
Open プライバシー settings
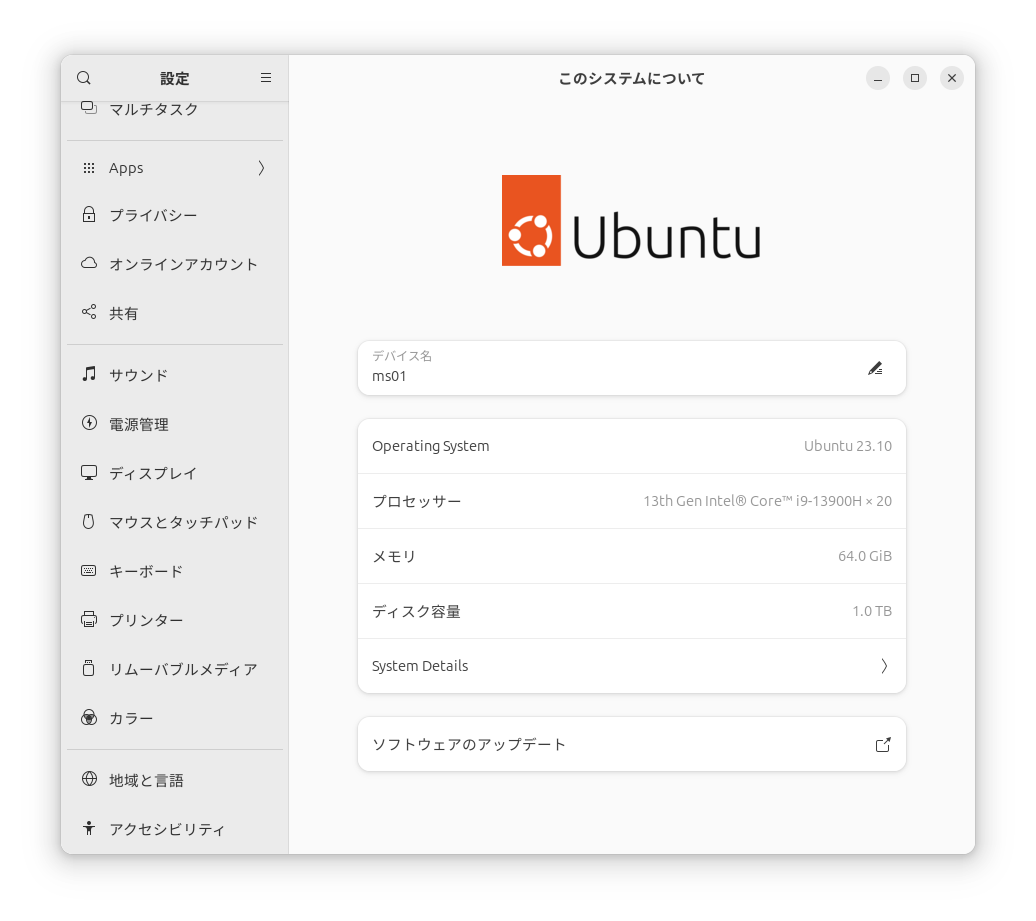tap(175, 215)
